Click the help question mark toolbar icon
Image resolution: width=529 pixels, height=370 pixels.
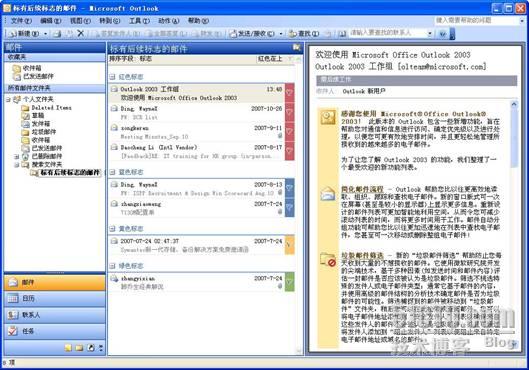[443, 34]
